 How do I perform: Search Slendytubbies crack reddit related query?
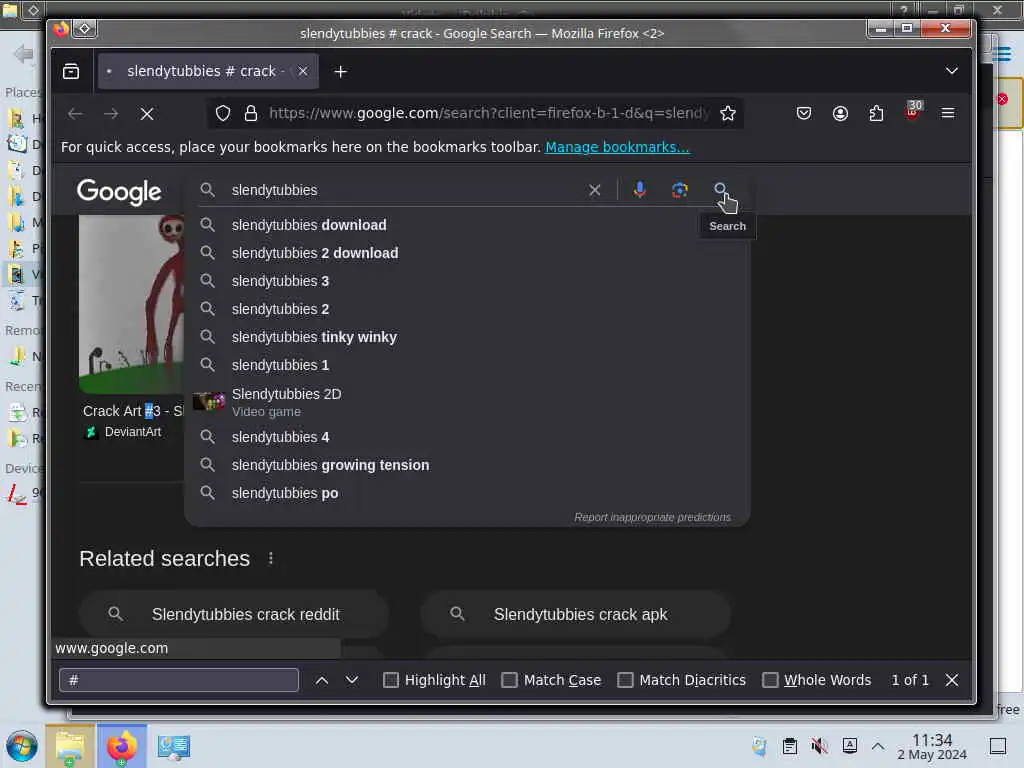pyautogui.click(x=233, y=615)
